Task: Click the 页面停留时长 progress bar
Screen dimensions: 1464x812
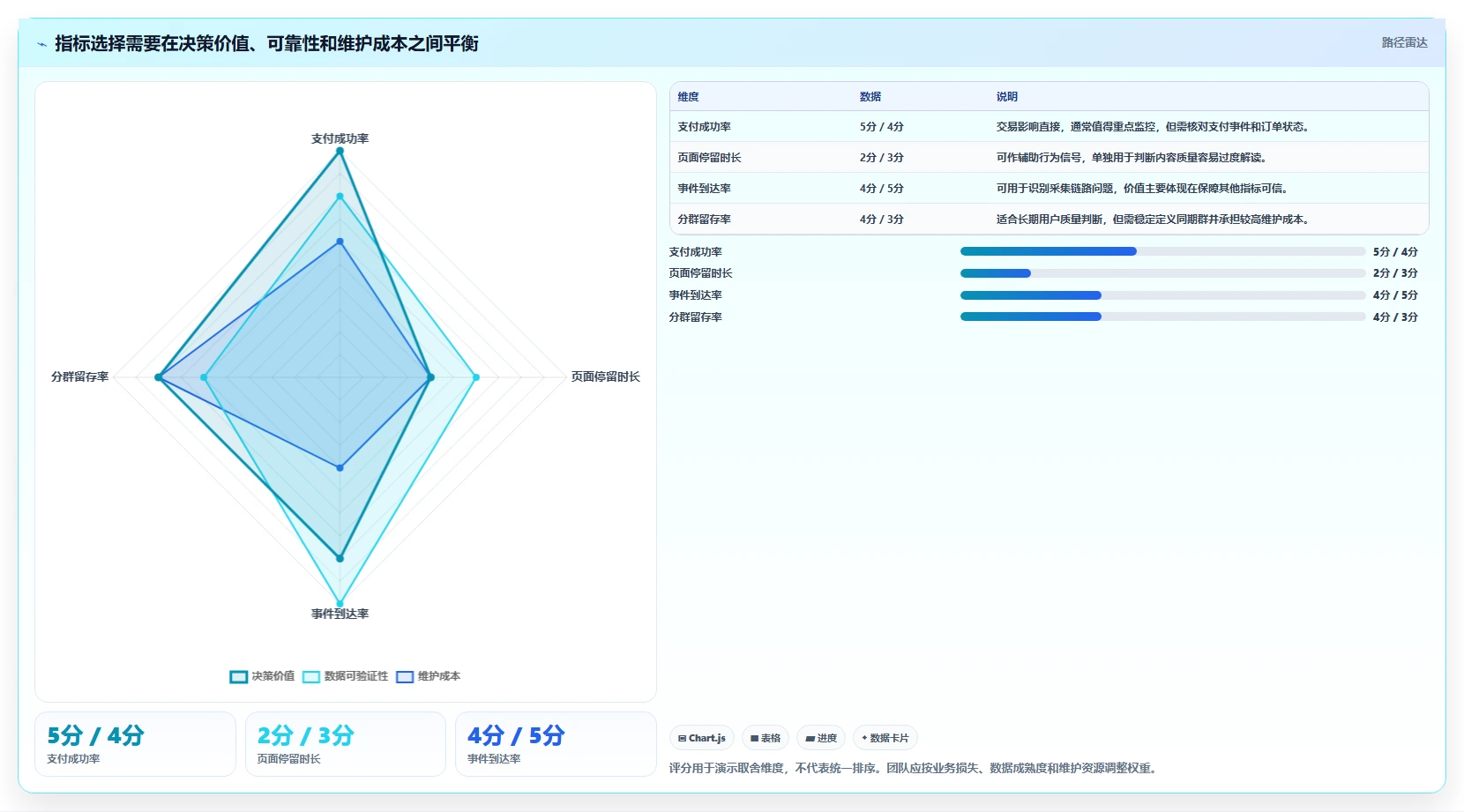Action: coord(1162,273)
